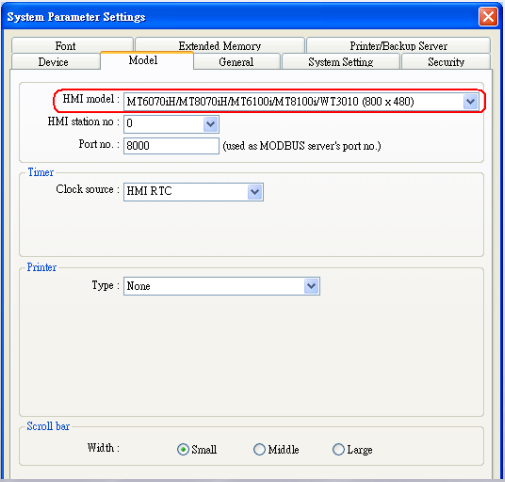Click the Printer group heading
This screenshot has height=482, width=505.
point(42,267)
